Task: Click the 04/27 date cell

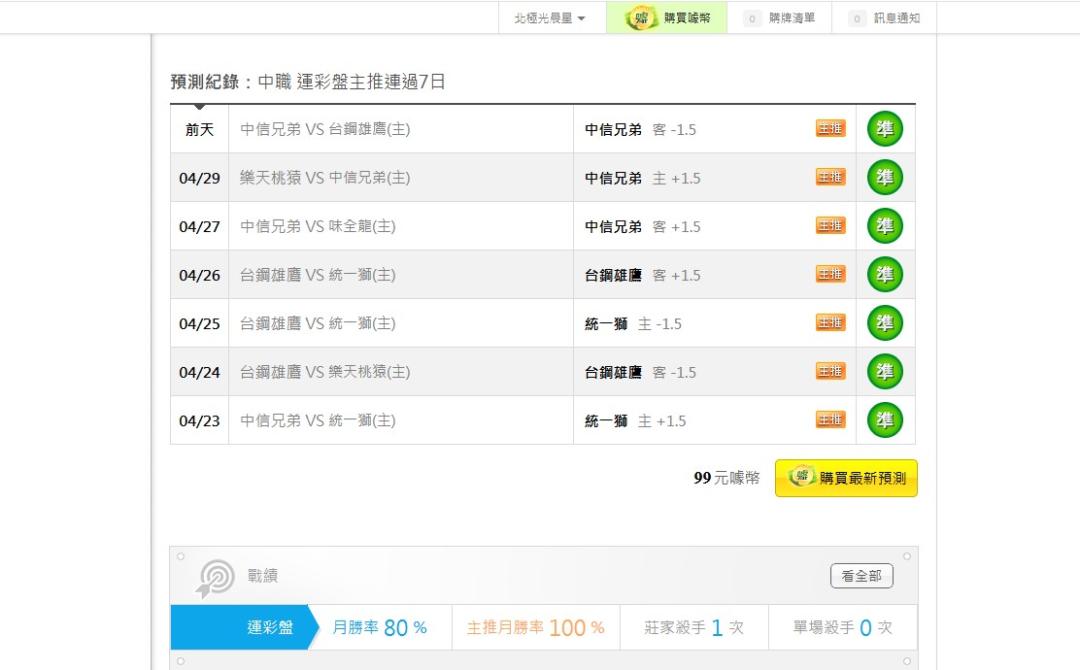Action: pos(200,227)
